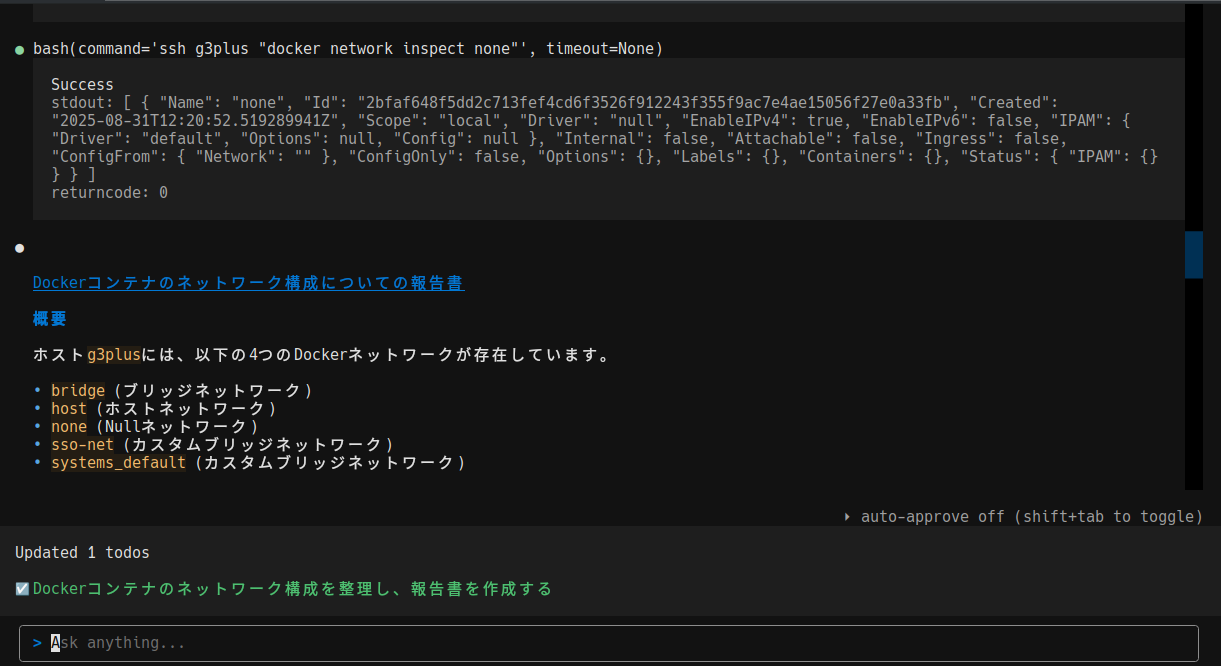Click the 概要 heading

[50, 319]
